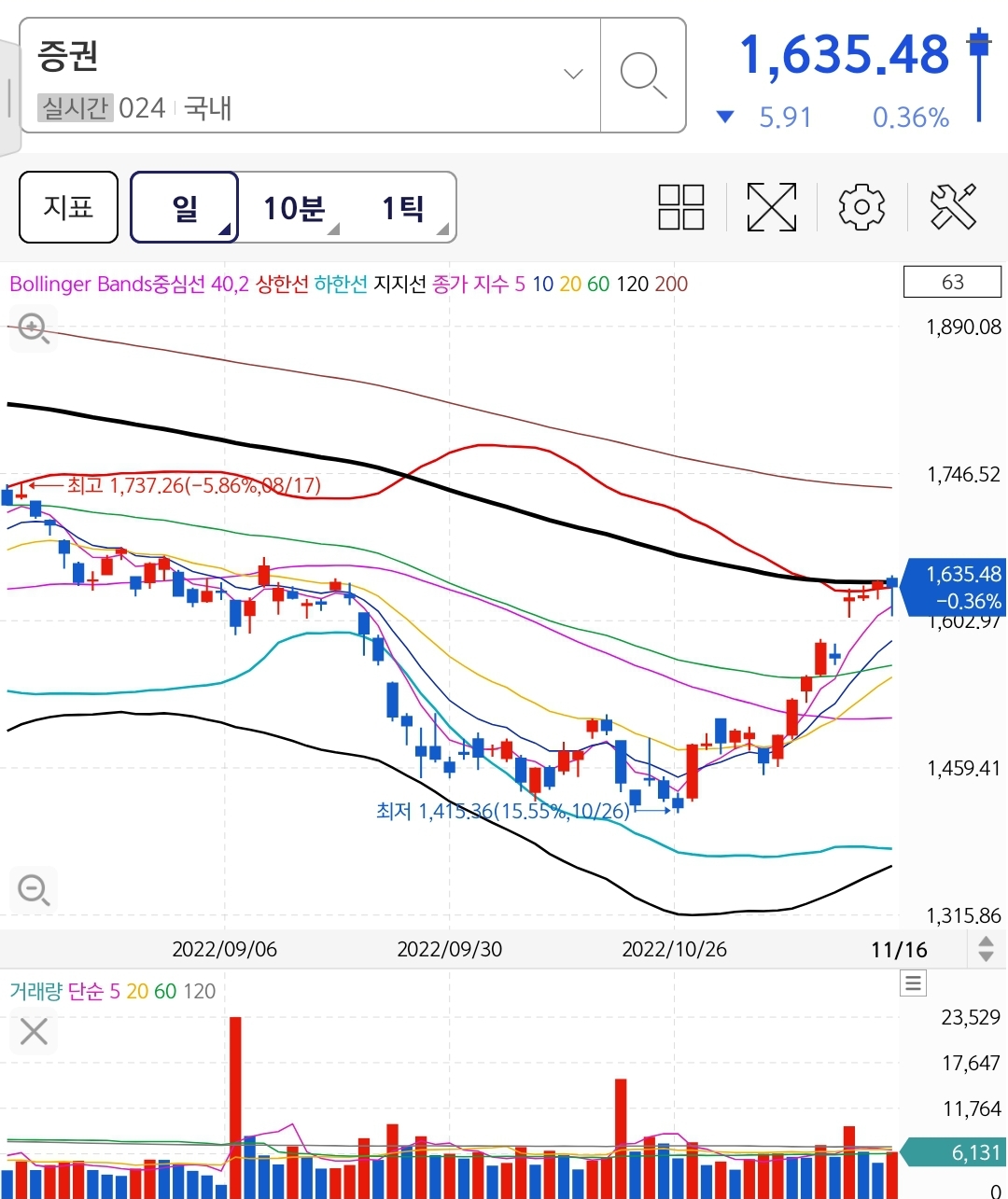The image size is (1008, 1199).
Task: Click the candlestick icon next to price
Action: pyautogui.click(x=979, y=75)
